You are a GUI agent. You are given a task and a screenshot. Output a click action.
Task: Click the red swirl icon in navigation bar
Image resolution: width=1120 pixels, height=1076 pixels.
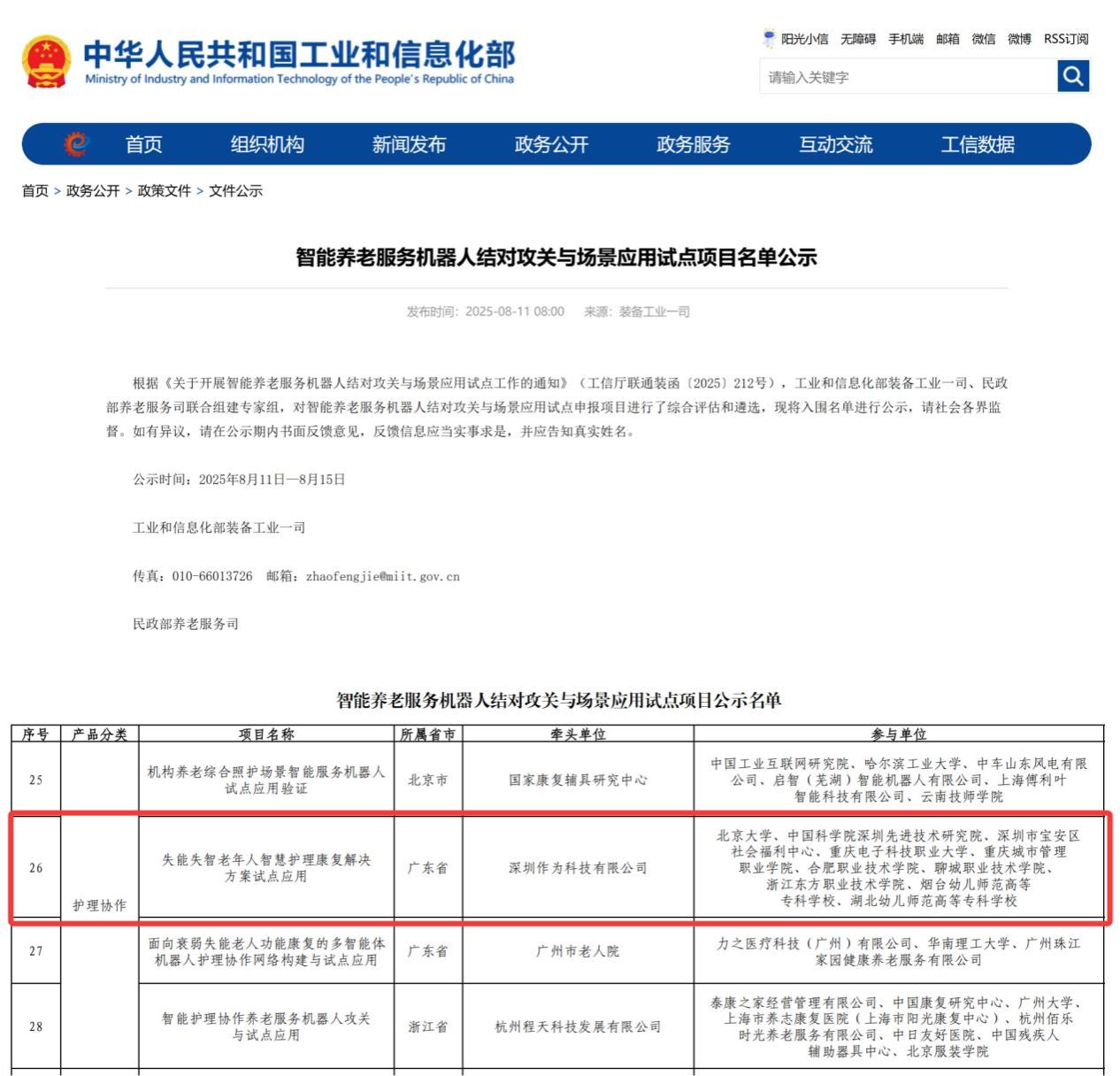click(77, 143)
